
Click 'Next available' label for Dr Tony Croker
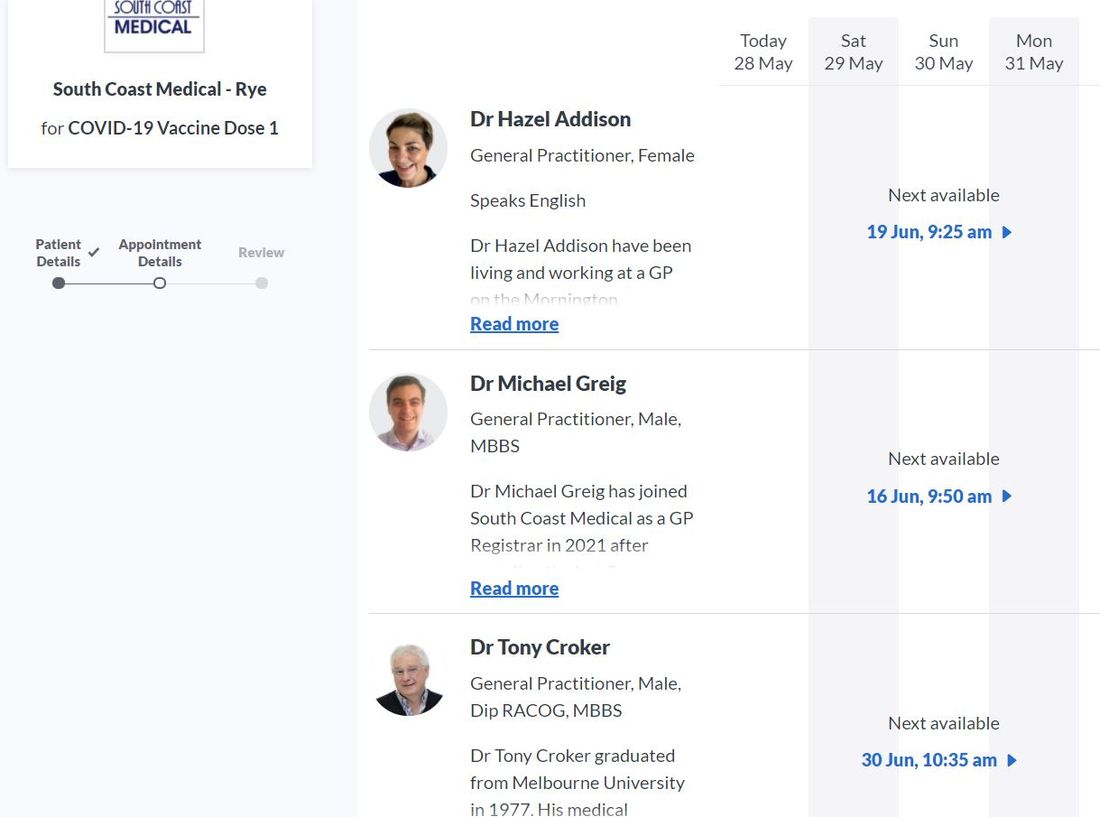click(944, 723)
